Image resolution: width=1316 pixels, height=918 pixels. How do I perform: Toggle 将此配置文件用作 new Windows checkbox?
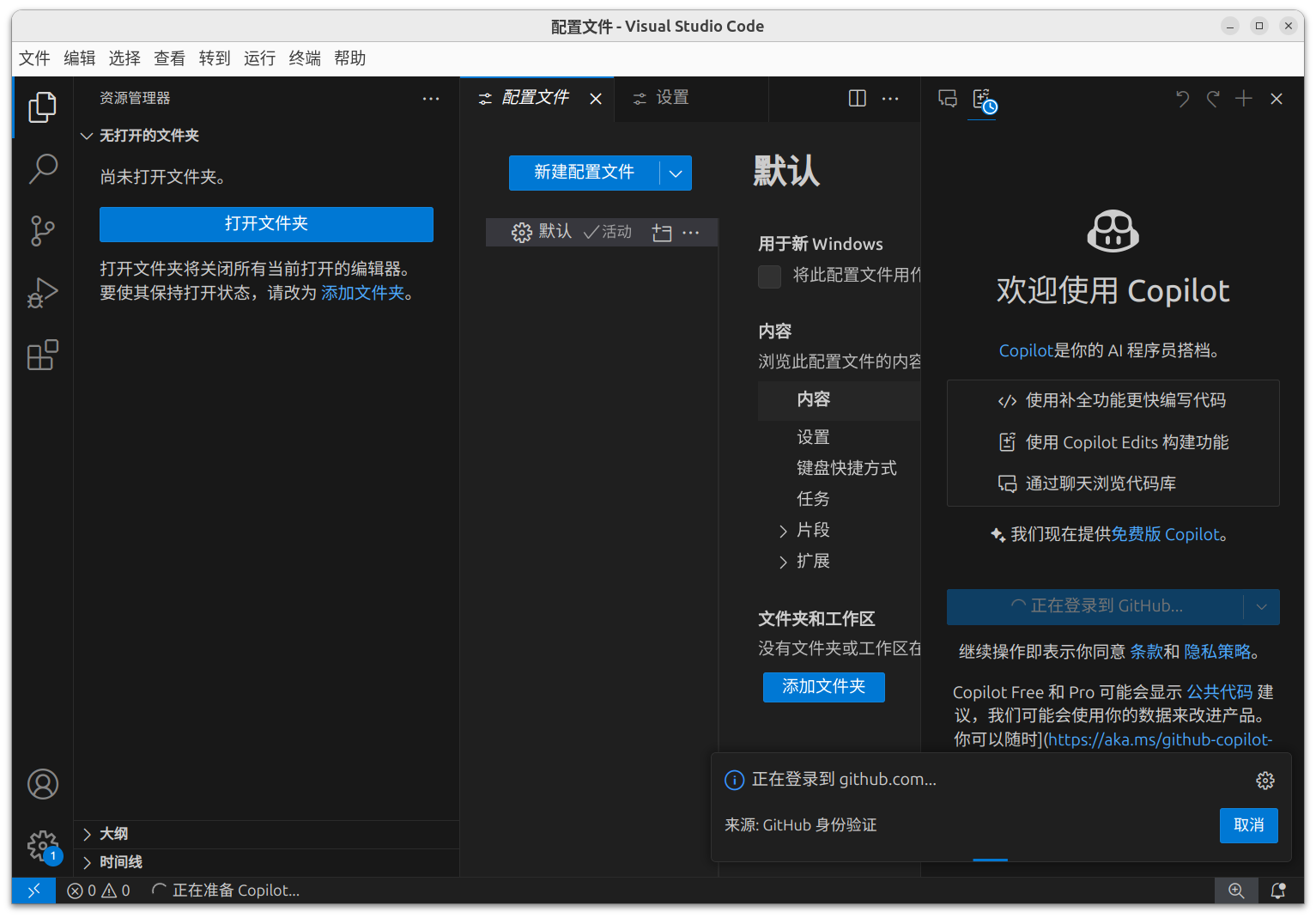[x=770, y=277]
